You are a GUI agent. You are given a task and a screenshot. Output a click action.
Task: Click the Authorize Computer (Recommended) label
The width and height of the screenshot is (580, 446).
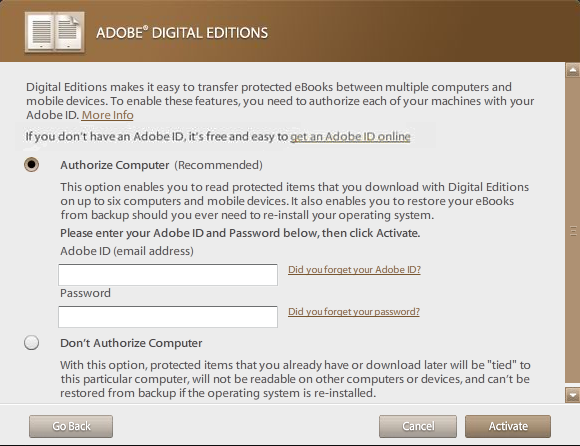161,165
